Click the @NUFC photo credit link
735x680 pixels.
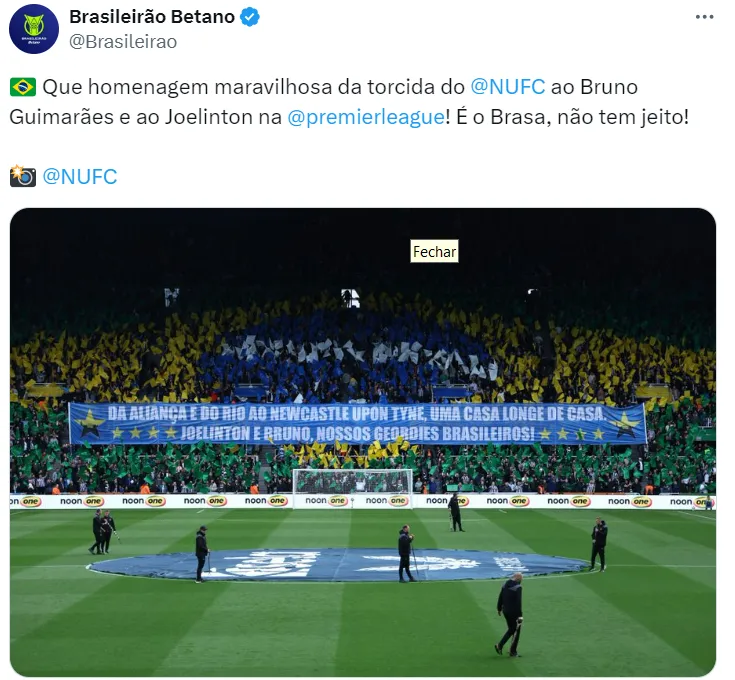tap(80, 177)
